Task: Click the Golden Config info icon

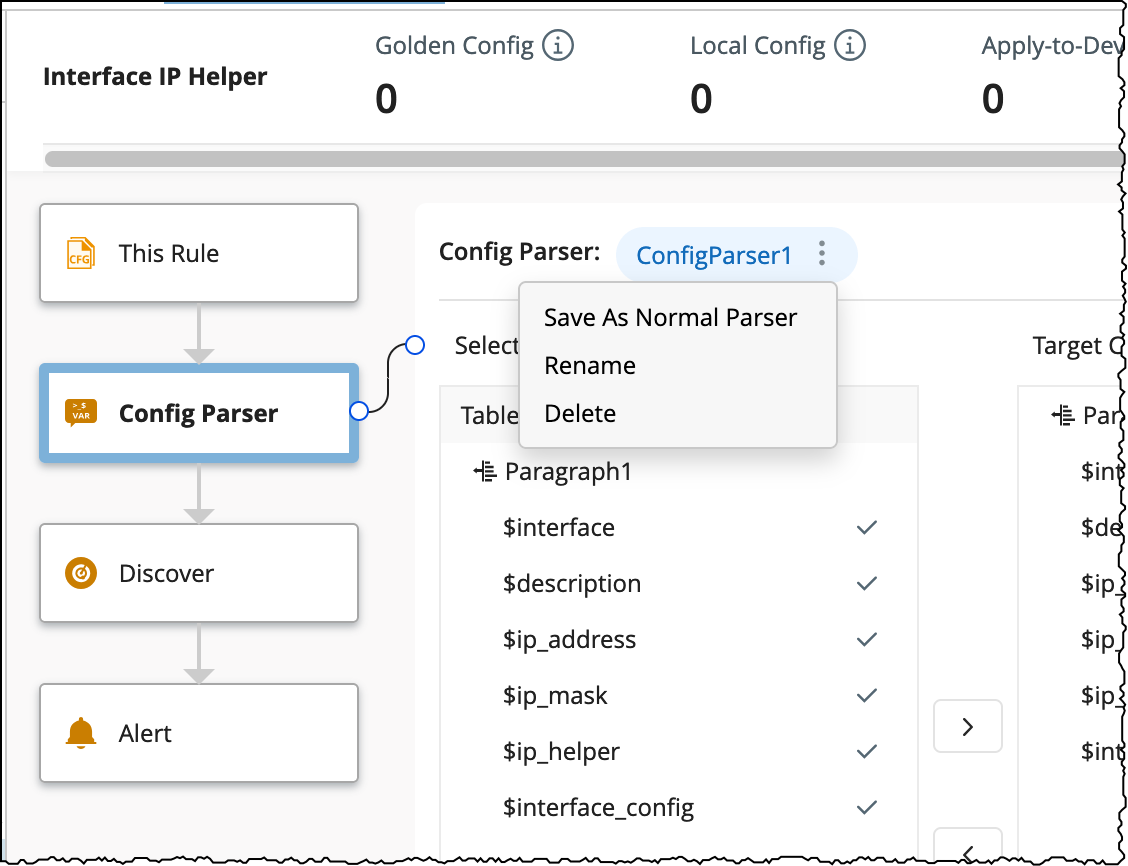Action: click(x=558, y=45)
